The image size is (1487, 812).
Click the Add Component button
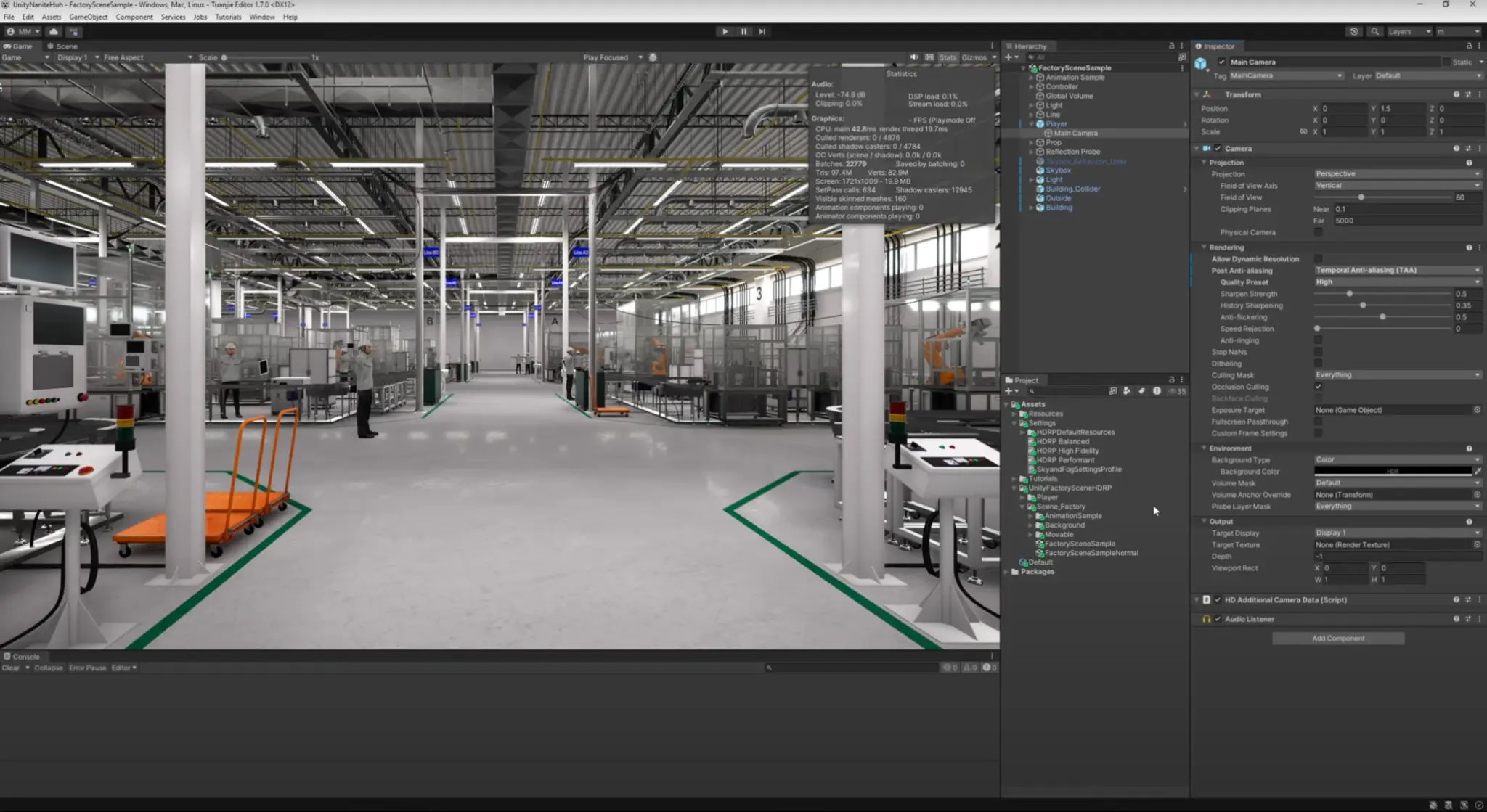(1337, 639)
